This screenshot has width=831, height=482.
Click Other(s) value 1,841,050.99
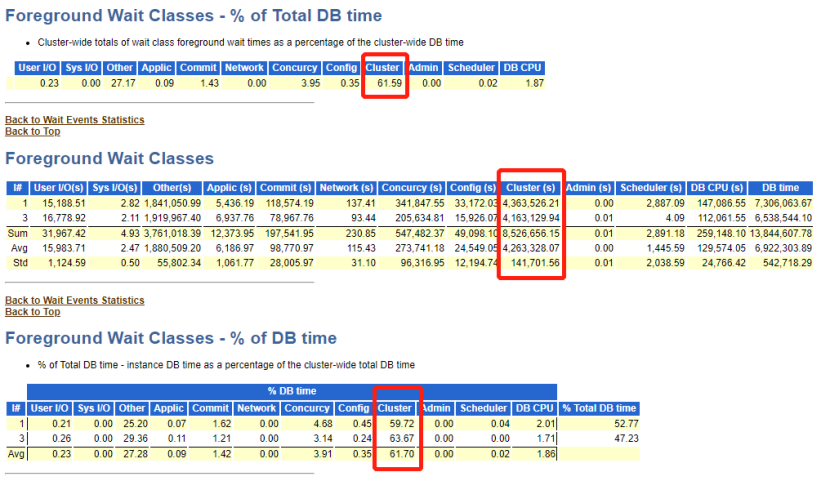[x=172, y=203]
